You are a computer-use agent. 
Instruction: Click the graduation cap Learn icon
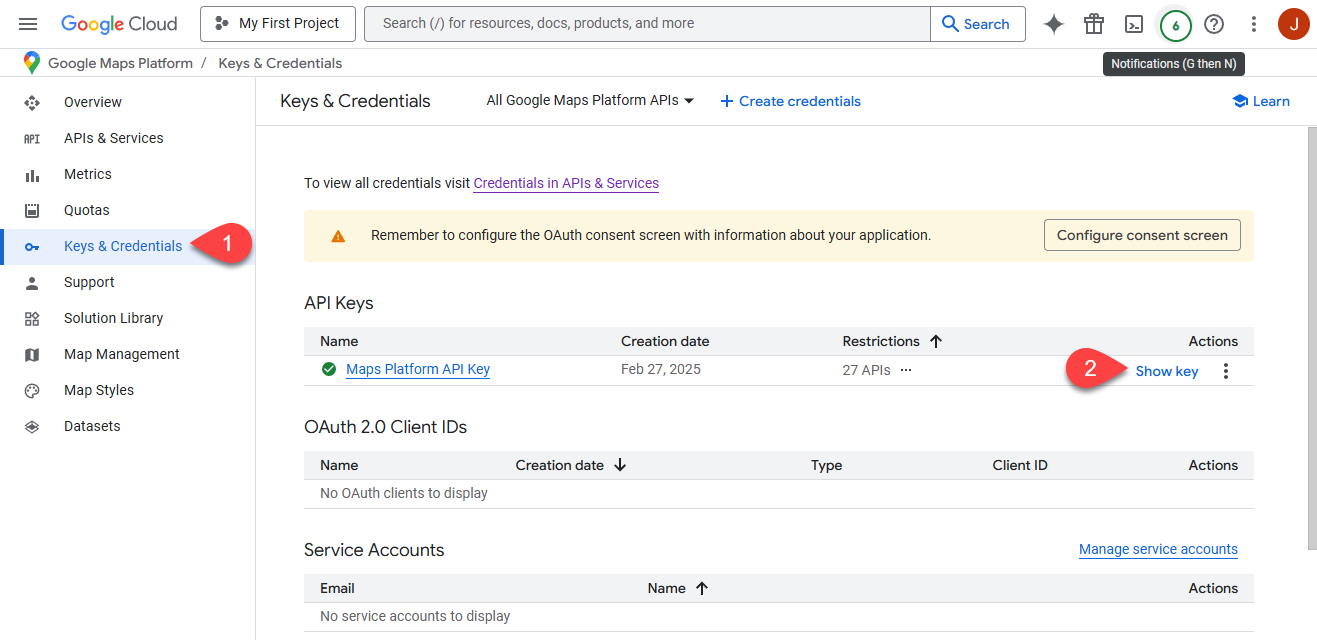[x=1240, y=101]
